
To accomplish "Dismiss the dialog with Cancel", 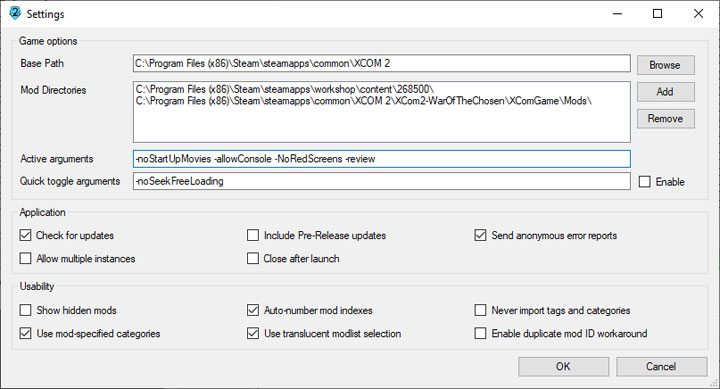I will pos(661,366).
